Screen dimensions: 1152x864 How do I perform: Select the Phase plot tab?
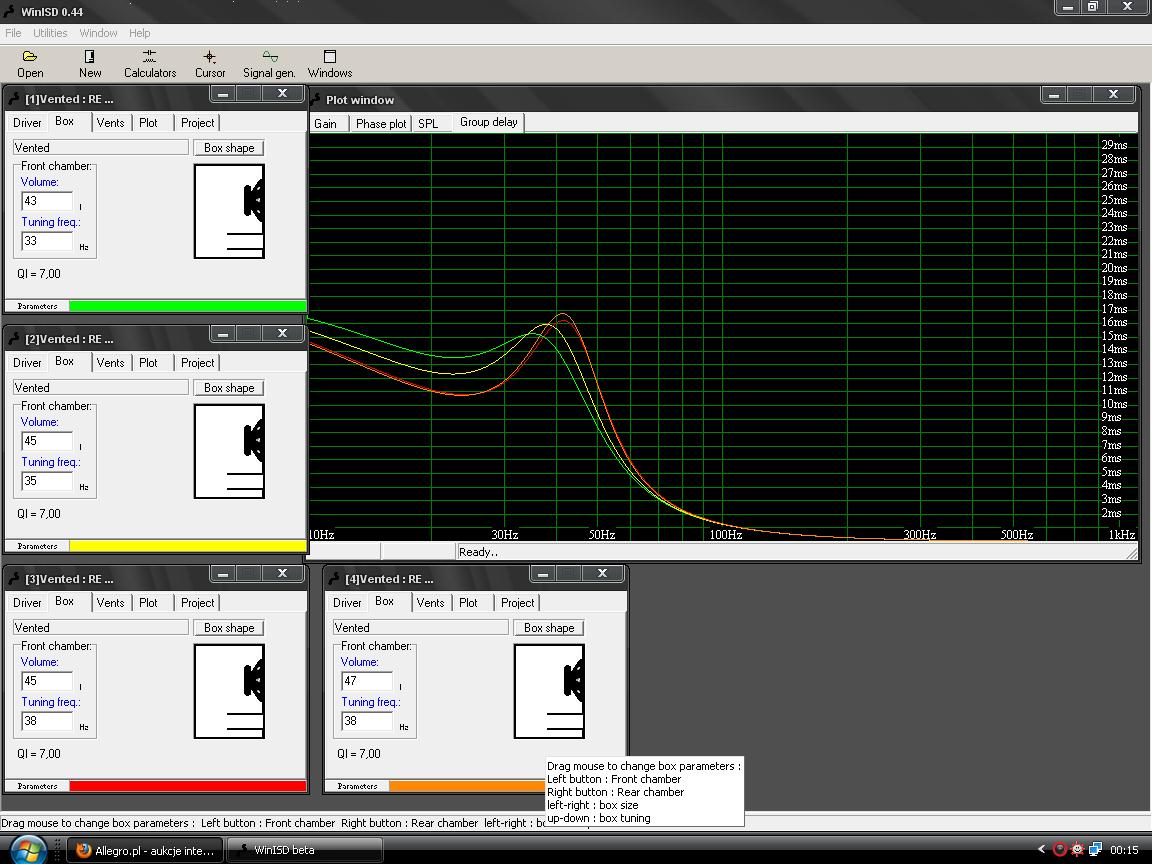[381, 124]
